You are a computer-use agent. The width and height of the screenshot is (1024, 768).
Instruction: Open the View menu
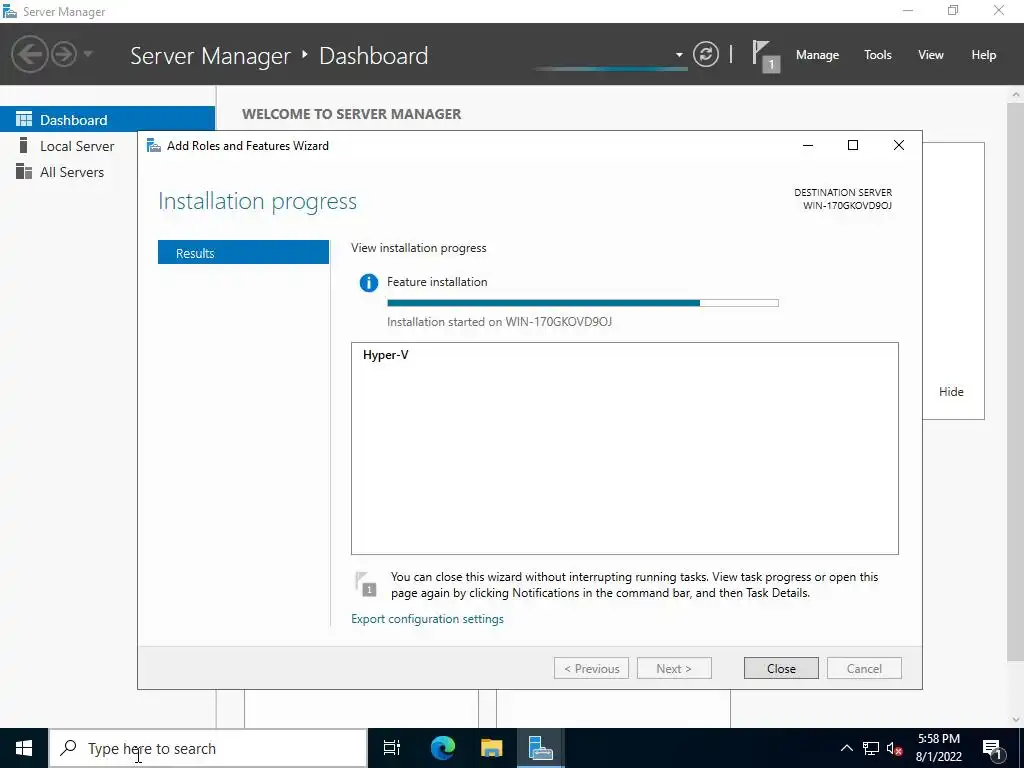931,55
